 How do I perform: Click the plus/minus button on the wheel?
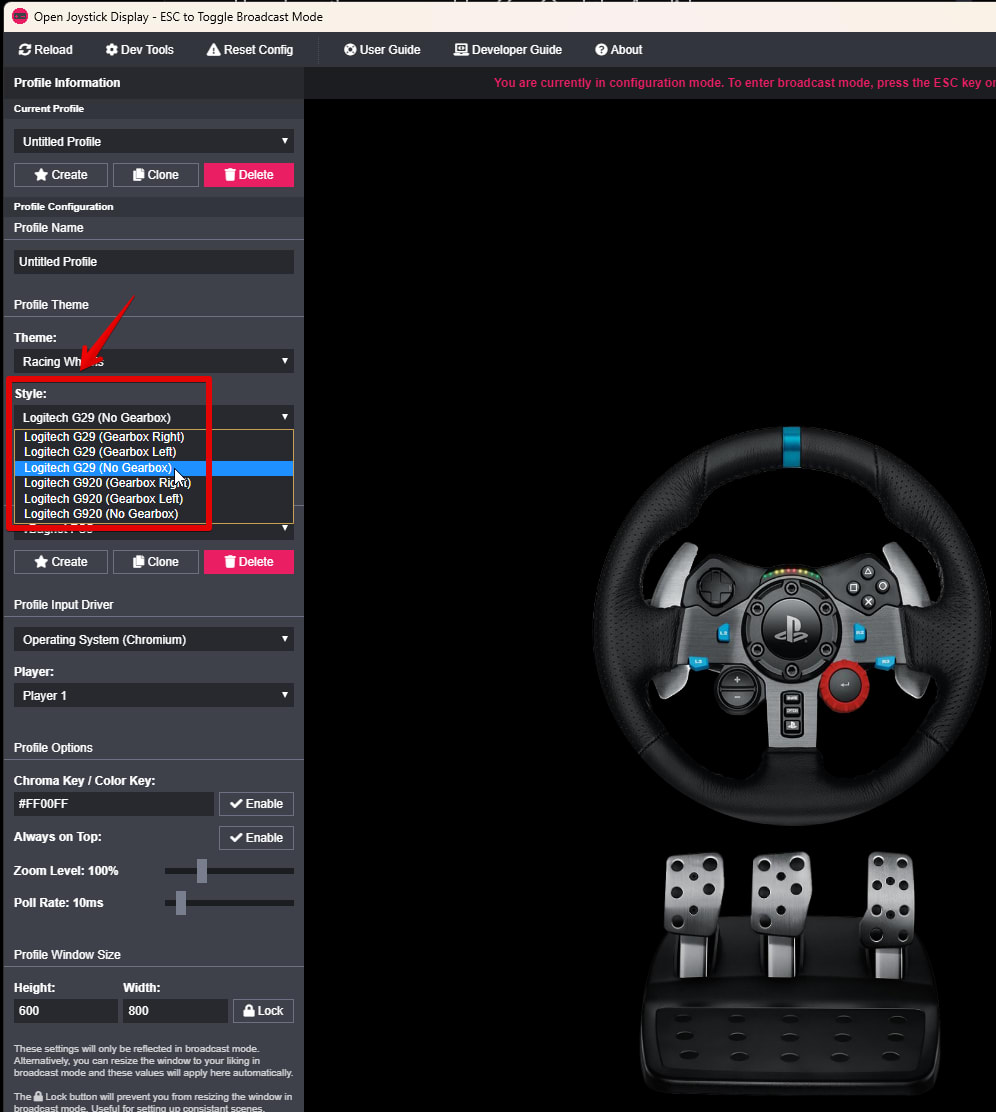tap(737, 689)
